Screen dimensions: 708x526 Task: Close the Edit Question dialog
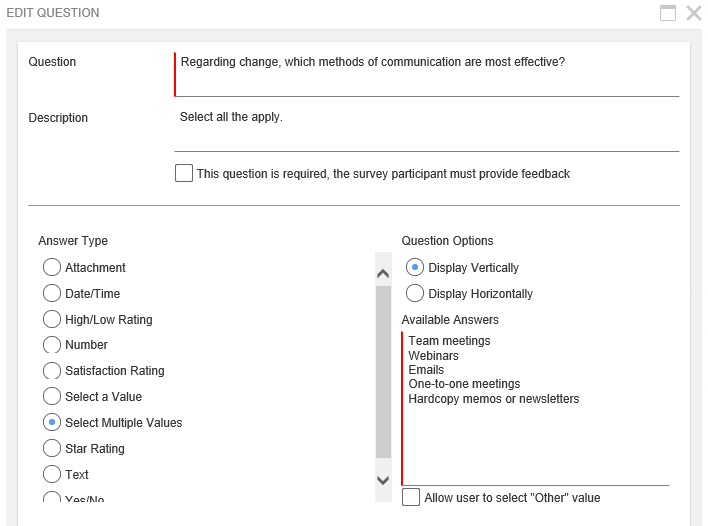tap(693, 13)
